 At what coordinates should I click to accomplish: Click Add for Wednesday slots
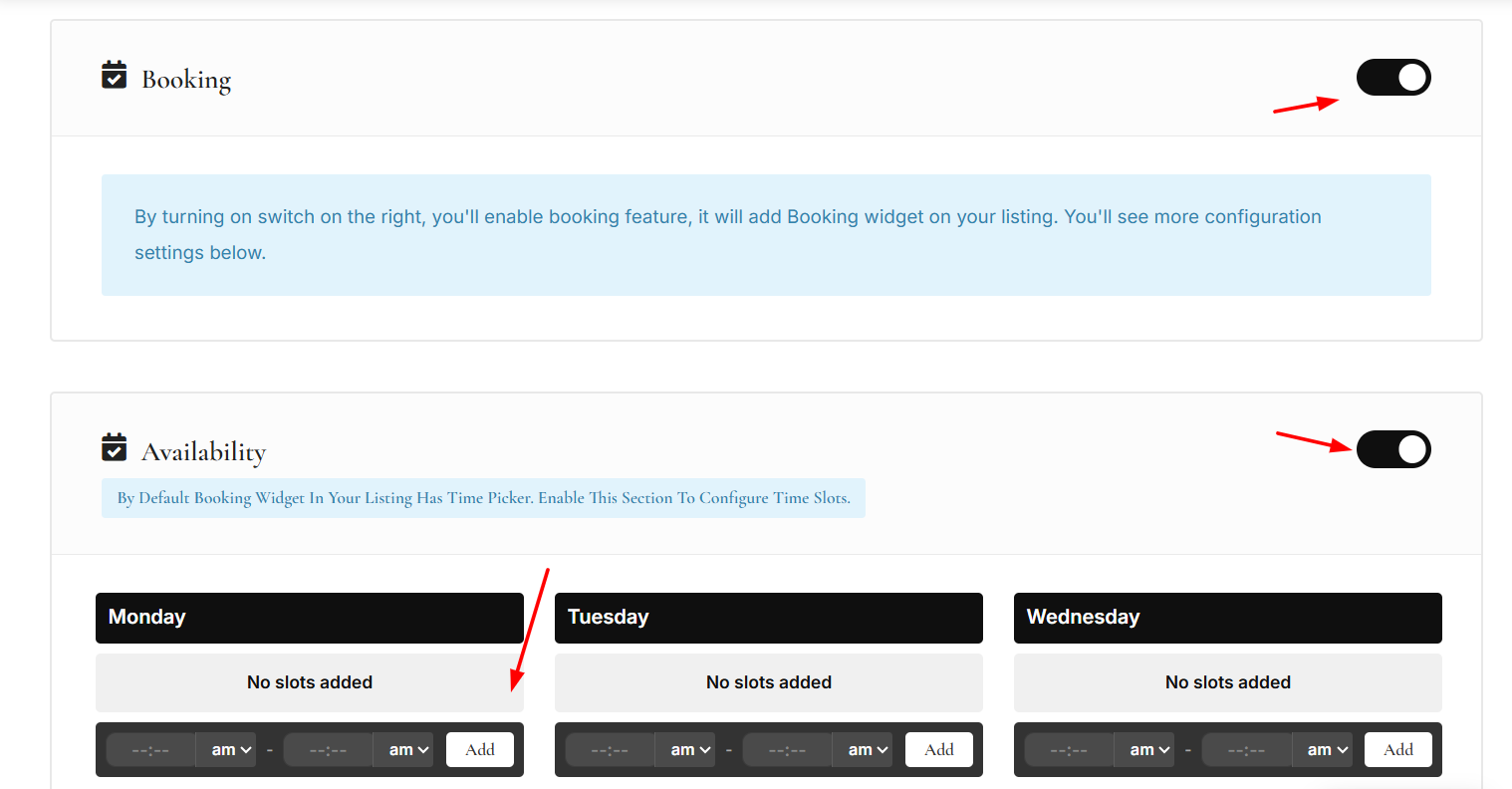point(1398,750)
